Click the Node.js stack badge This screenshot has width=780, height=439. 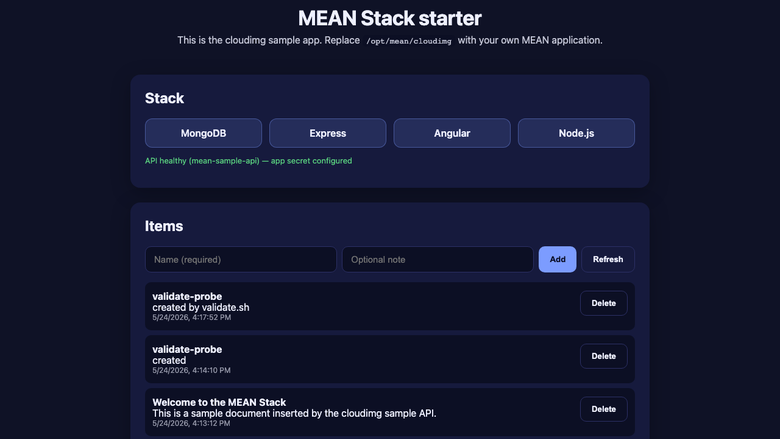(576, 133)
